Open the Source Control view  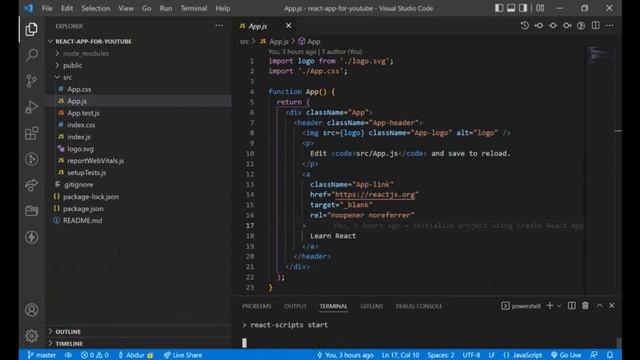point(31,81)
